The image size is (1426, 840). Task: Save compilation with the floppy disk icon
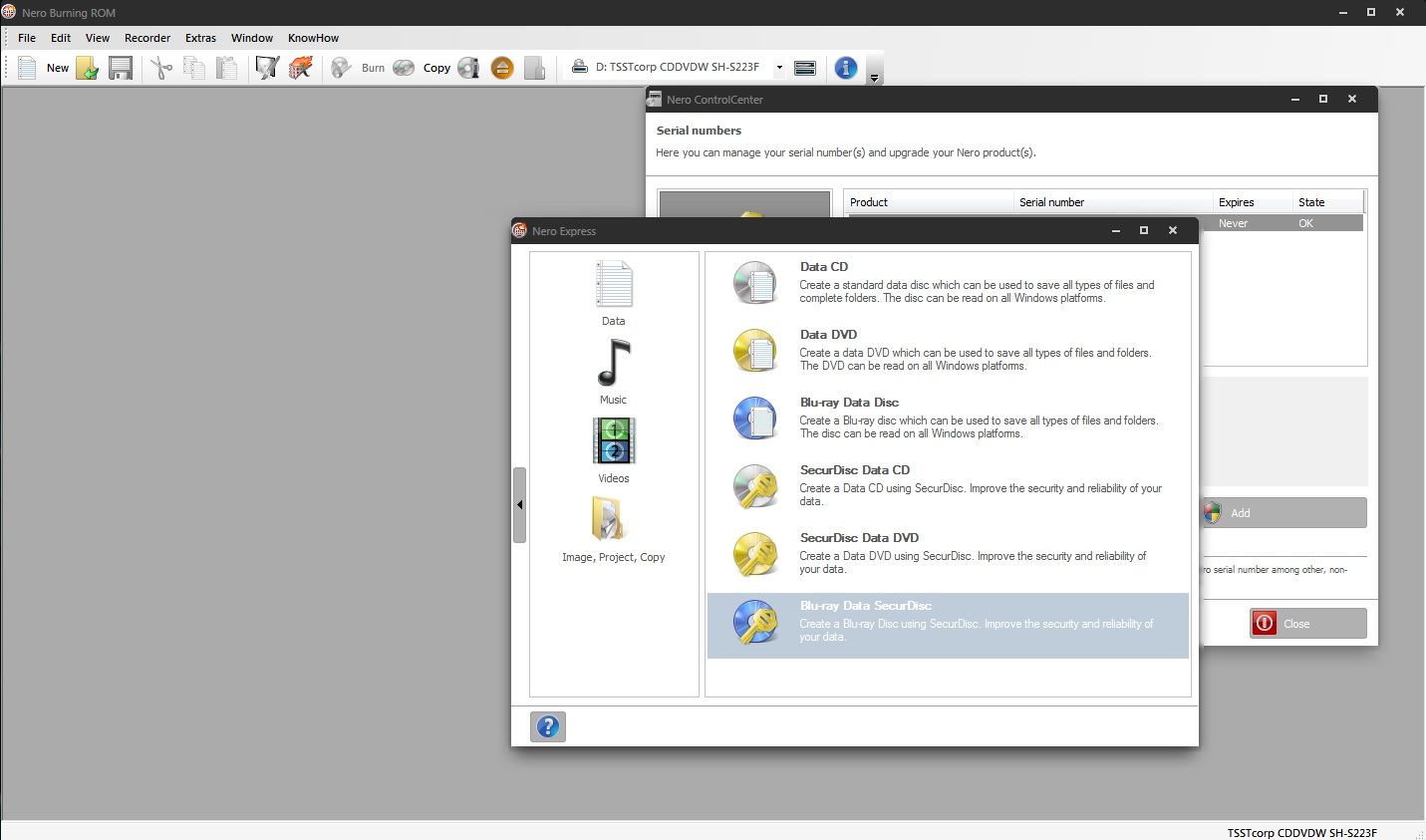(x=121, y=68)
